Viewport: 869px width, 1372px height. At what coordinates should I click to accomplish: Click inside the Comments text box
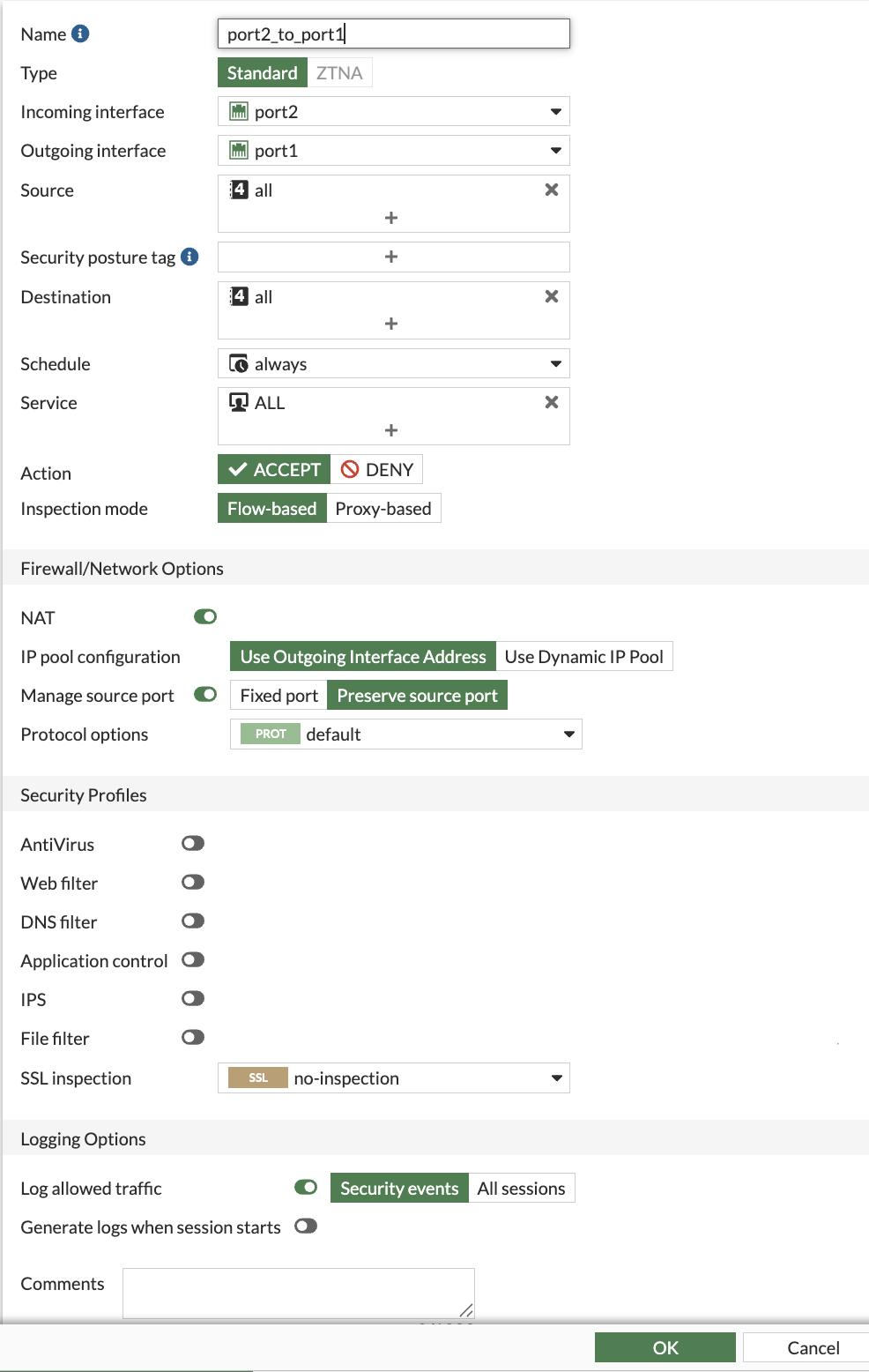(298, 1291)
